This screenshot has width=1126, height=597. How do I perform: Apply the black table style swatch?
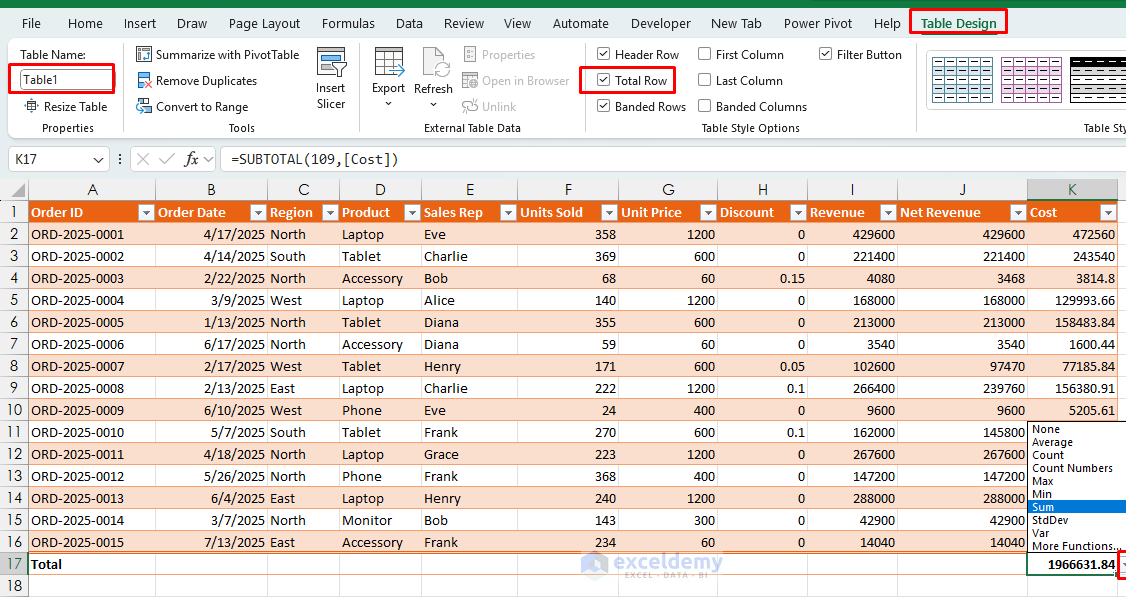click(1098, 80)
